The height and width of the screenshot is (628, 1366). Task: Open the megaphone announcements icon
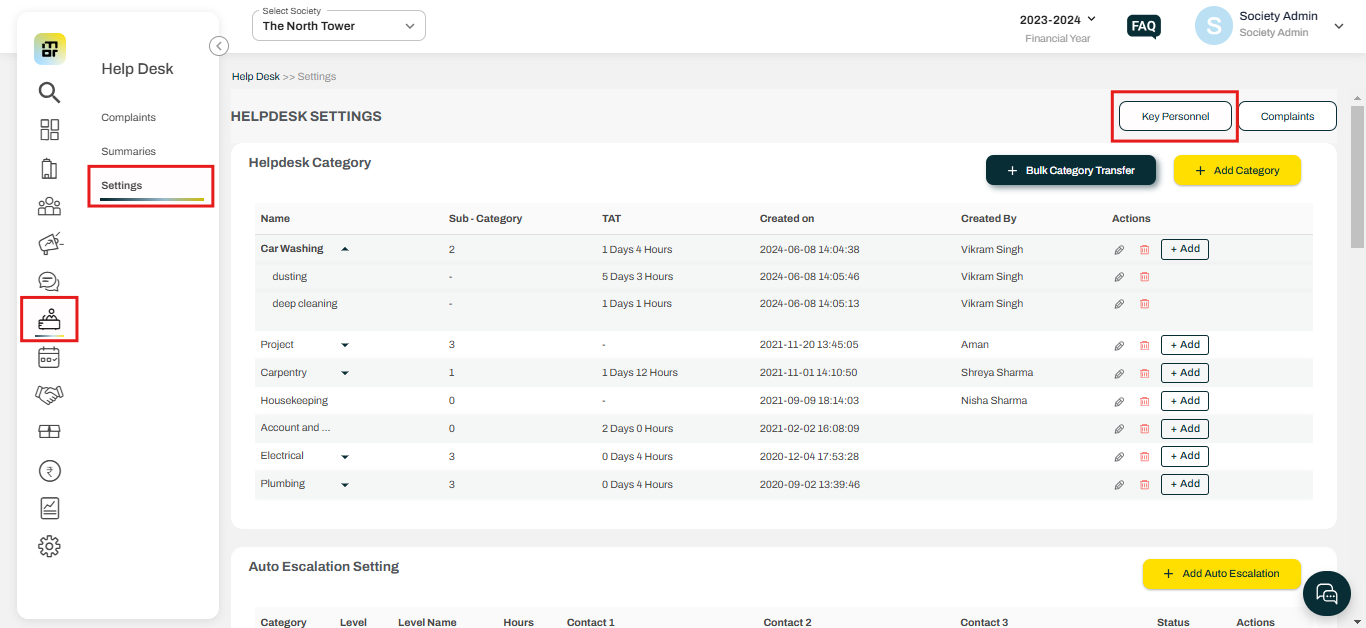pos(49,243)
